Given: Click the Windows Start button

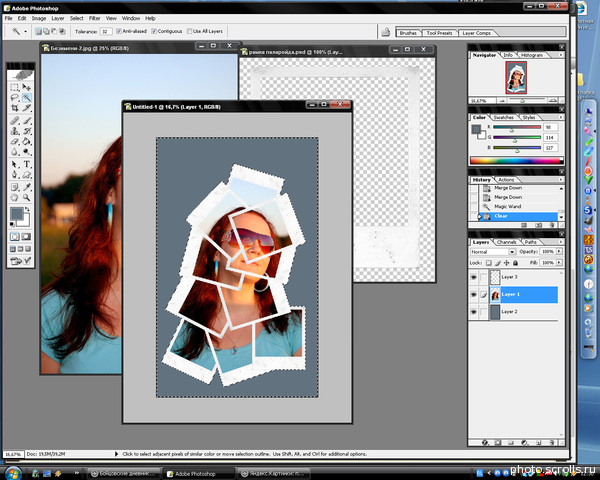Looking at the screenshot, I should tap(12, 473).
